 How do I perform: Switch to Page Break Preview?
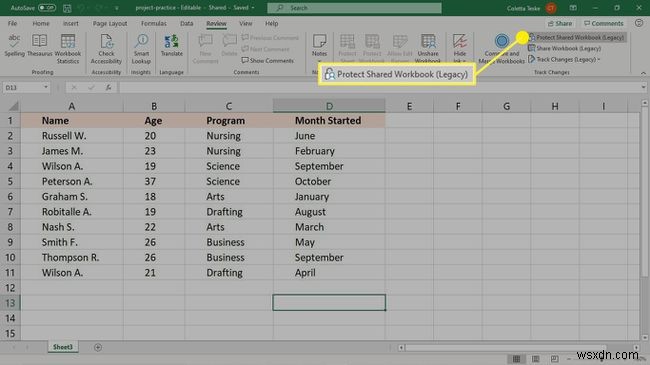pos(555,359)
